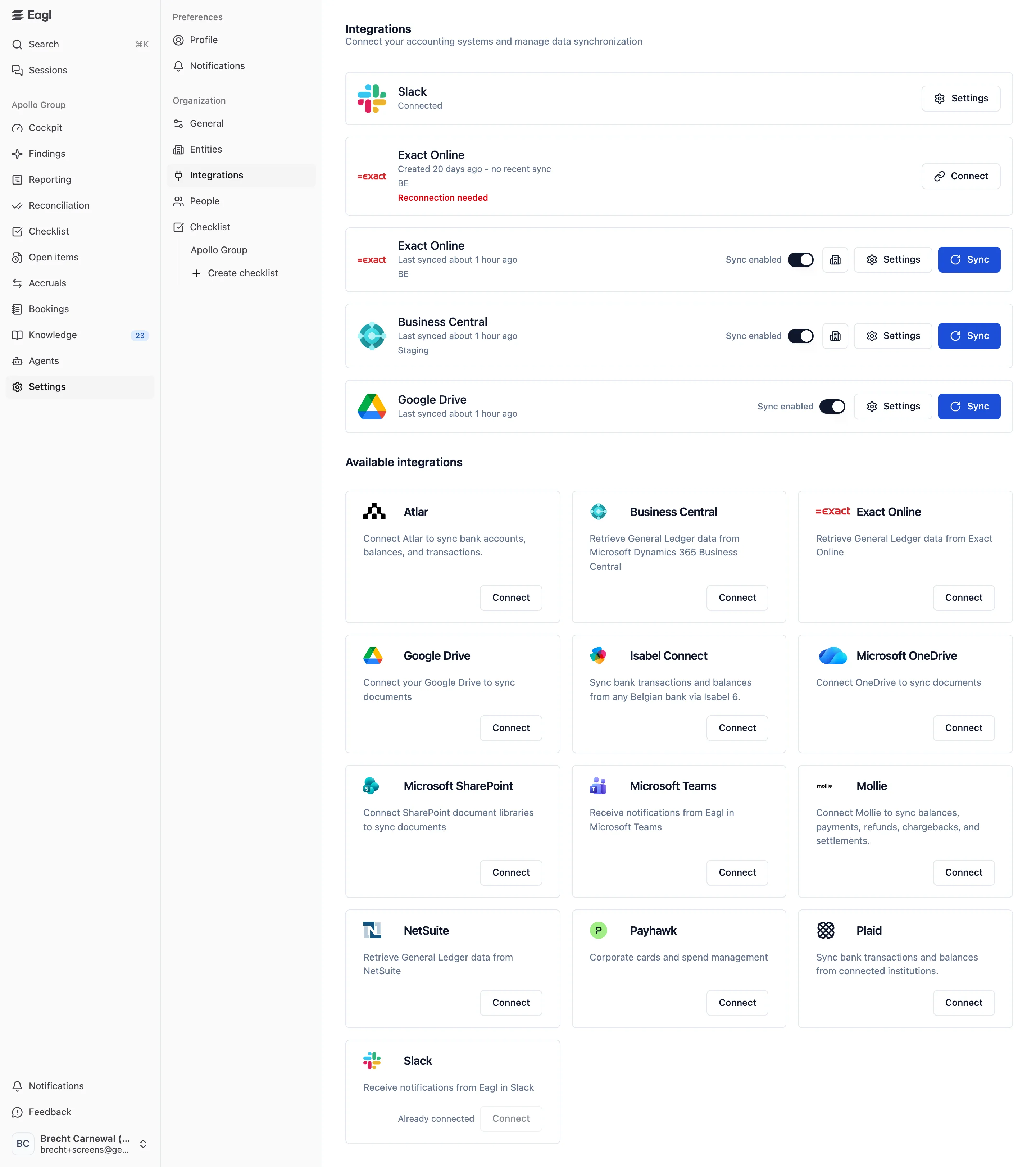Click the NetSuite logo

click(372, 930)
